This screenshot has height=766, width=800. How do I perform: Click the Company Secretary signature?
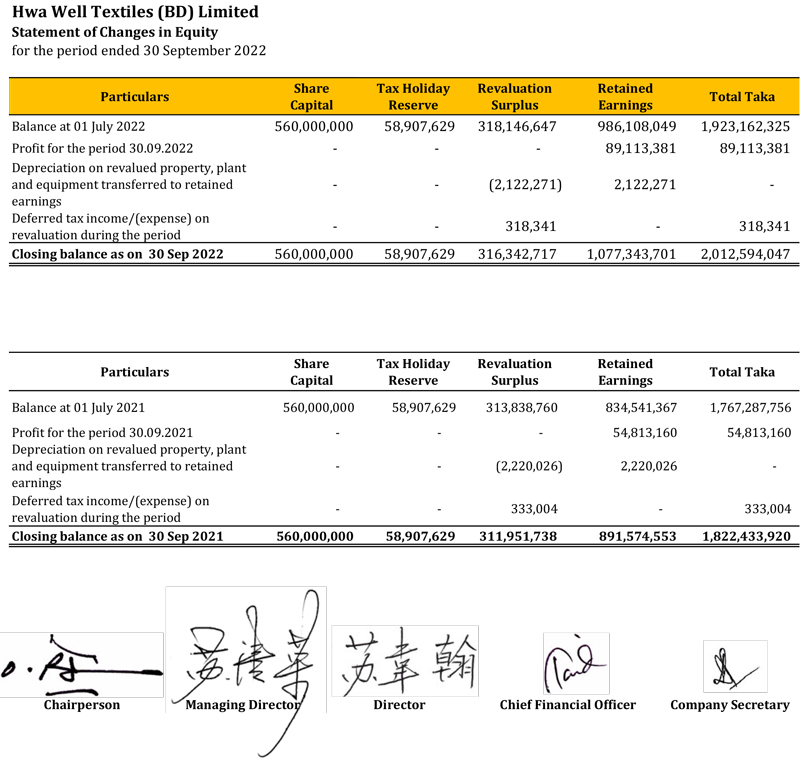click(730, 668)
